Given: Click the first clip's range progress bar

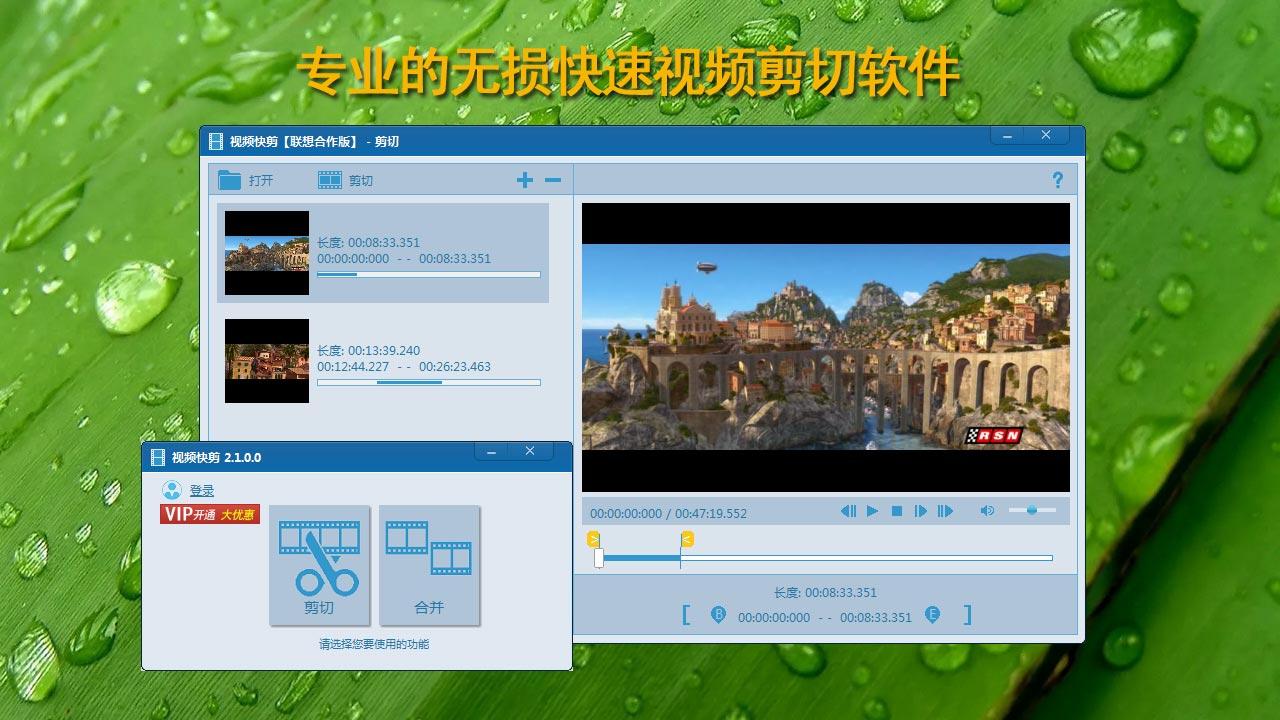Looking at the screenshot, I should pyautogui.click(x=428, y=274).
